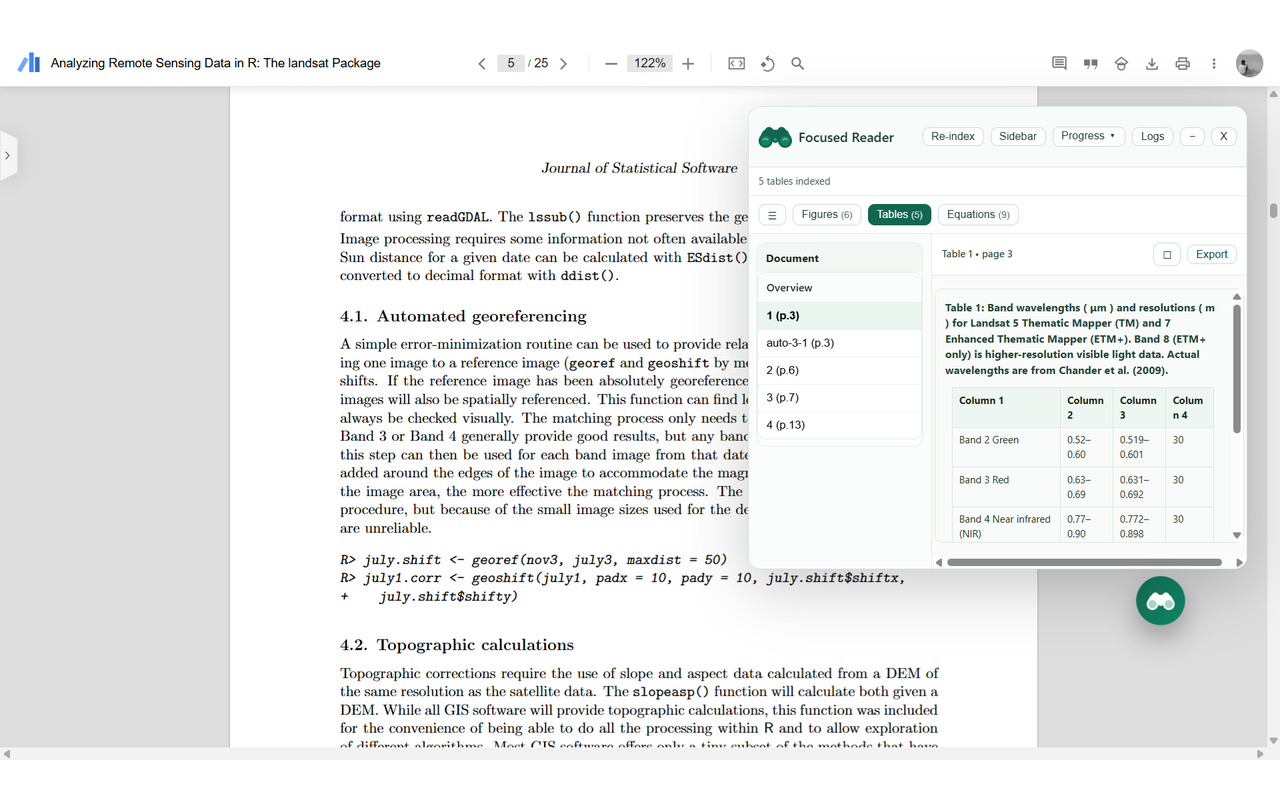Open the comments panel icon
1280x800 pixels.
tap(1059, 63)
